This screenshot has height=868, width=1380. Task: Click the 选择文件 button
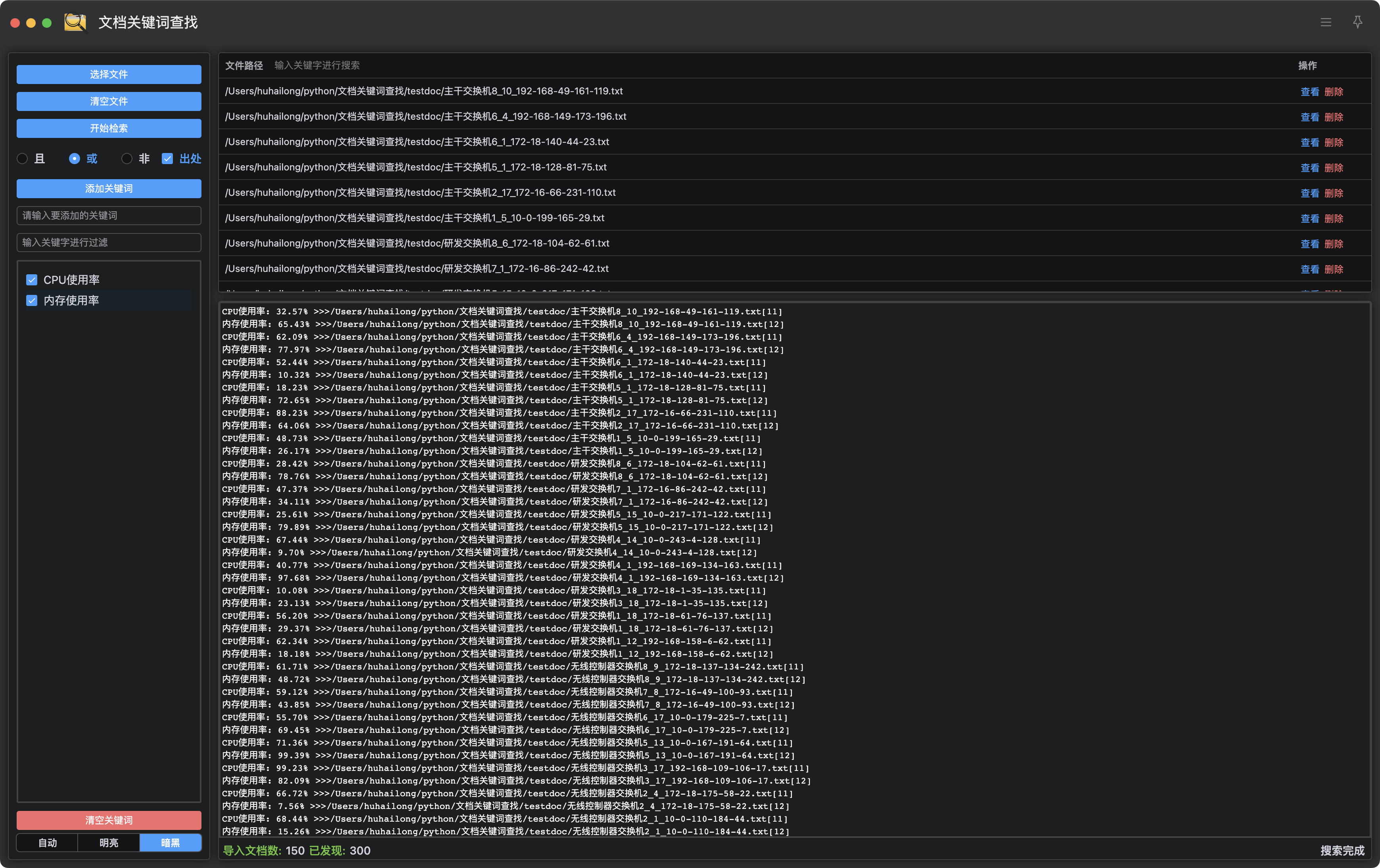[109, 75]
